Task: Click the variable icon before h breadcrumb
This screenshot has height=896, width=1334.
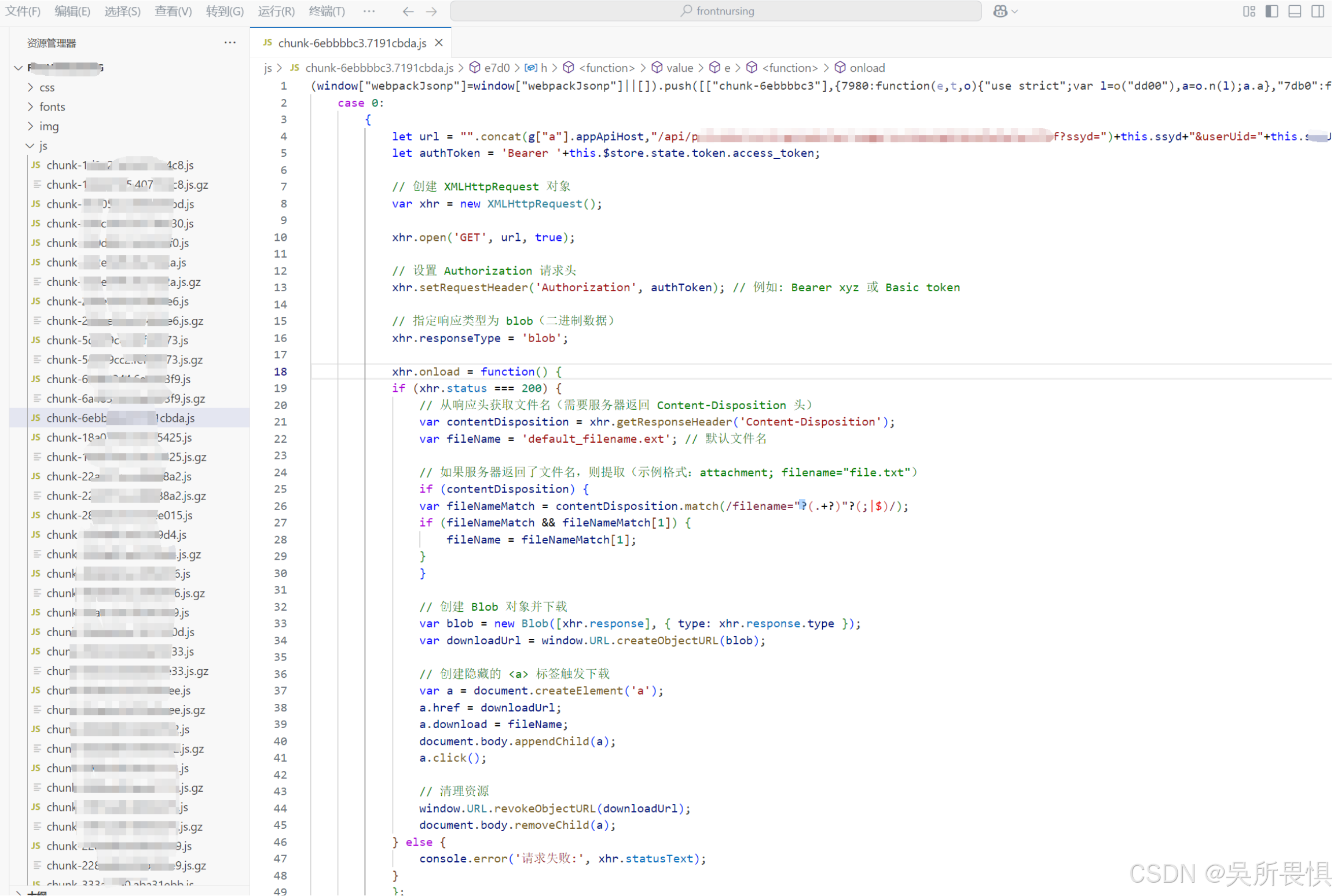Action: pyautogui.click(x=530, y=68)
